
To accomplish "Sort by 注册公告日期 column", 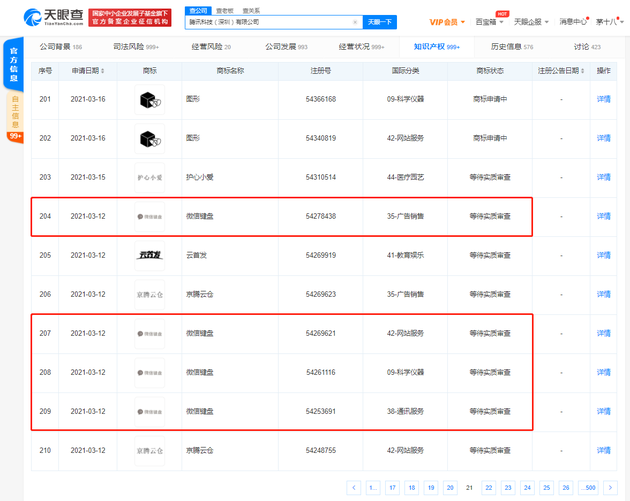I will click(560, 71).
